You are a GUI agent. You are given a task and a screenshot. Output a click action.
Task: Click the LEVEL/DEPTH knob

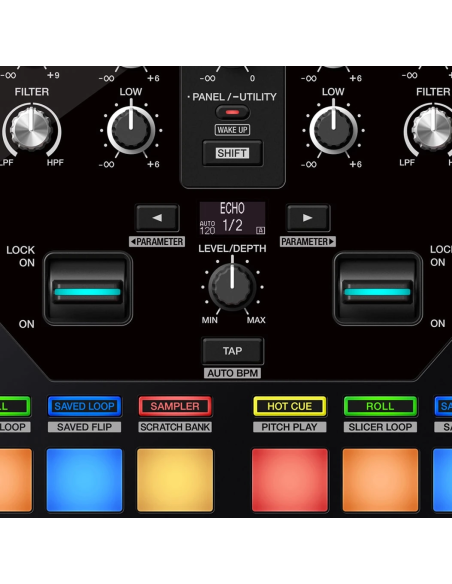[x=232, y=286]
